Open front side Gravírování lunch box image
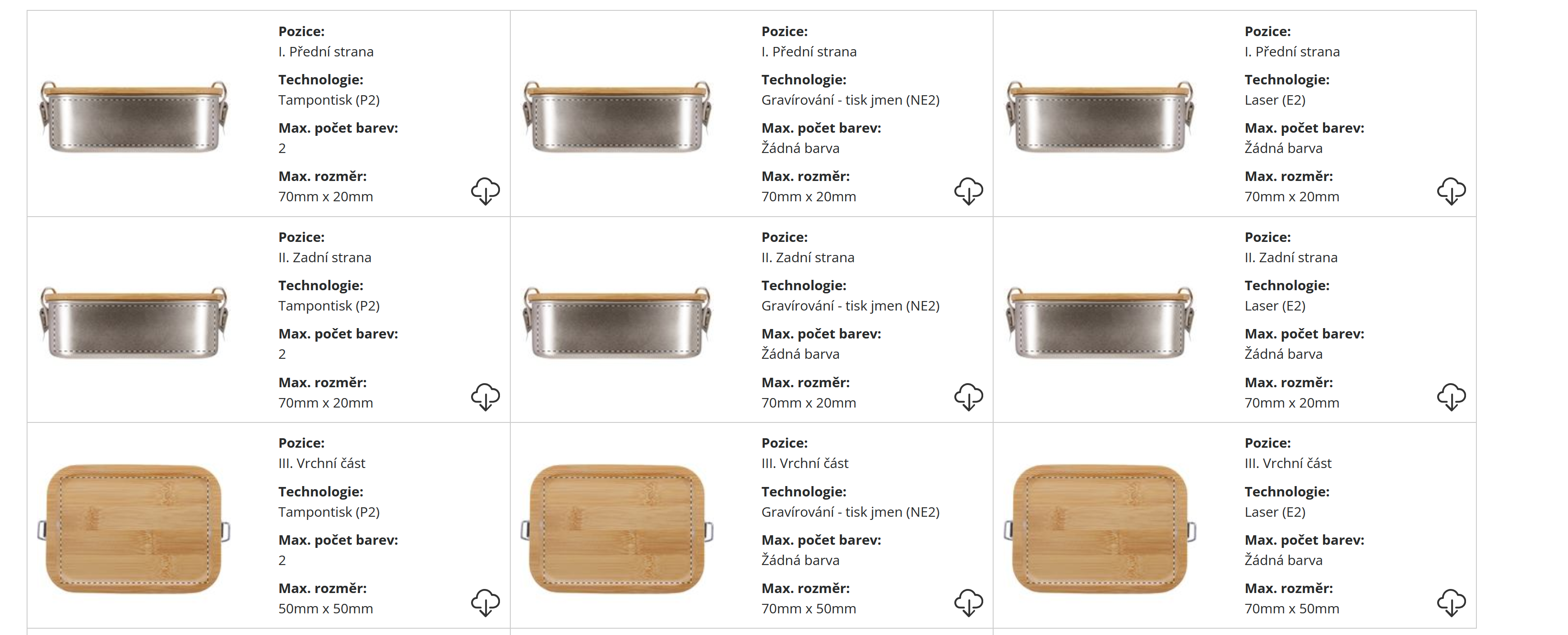 click(617, 116)
